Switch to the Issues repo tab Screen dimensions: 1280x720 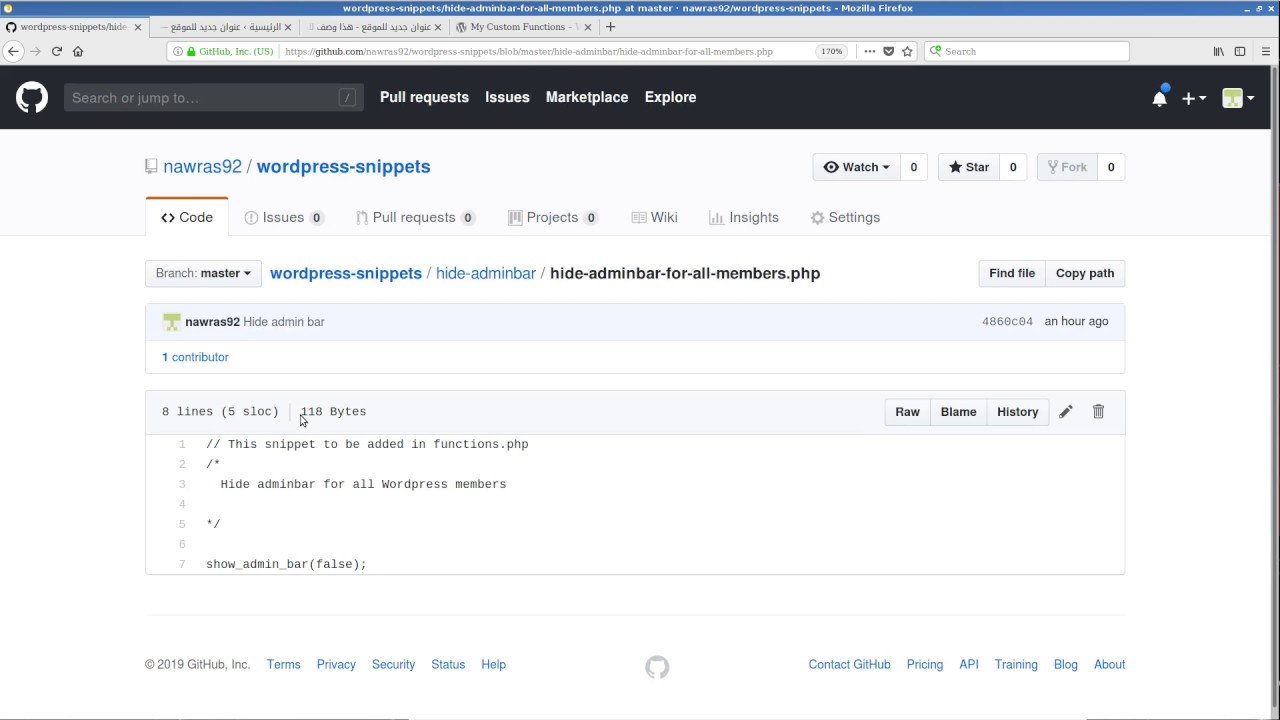pos(284,217)
